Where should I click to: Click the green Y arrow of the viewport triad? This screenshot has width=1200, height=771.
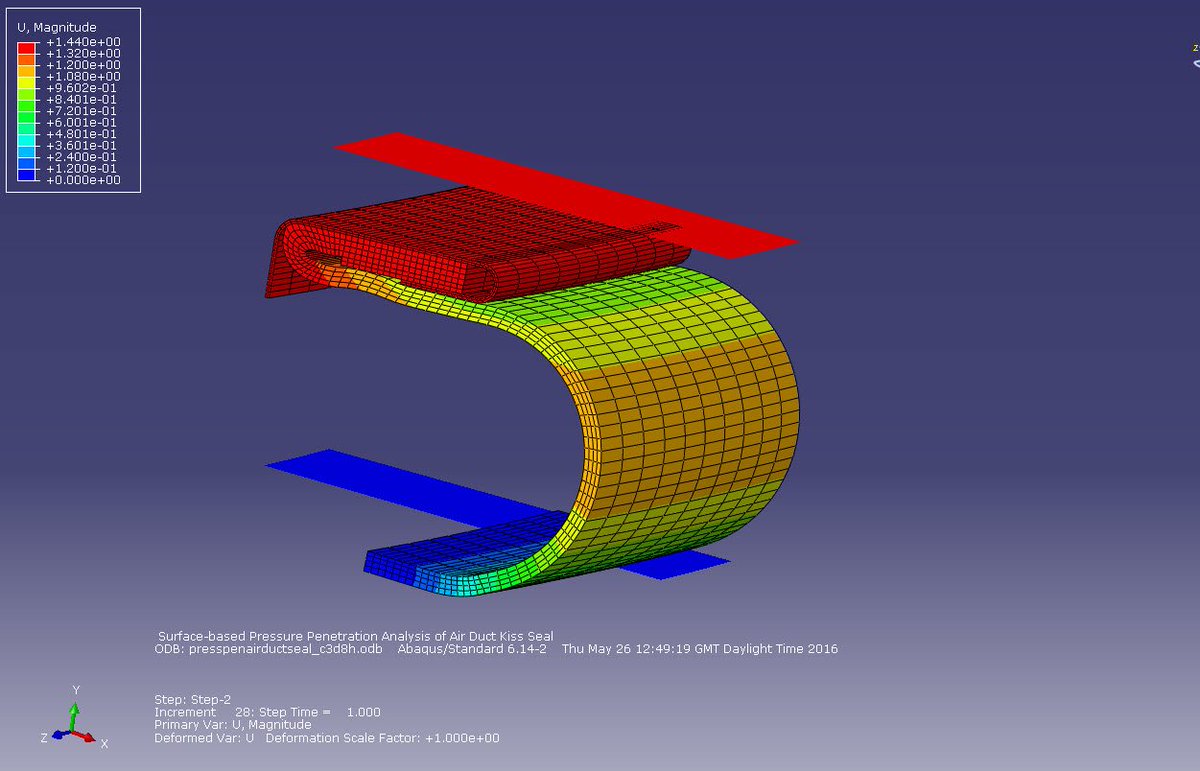tap(74, 712)
